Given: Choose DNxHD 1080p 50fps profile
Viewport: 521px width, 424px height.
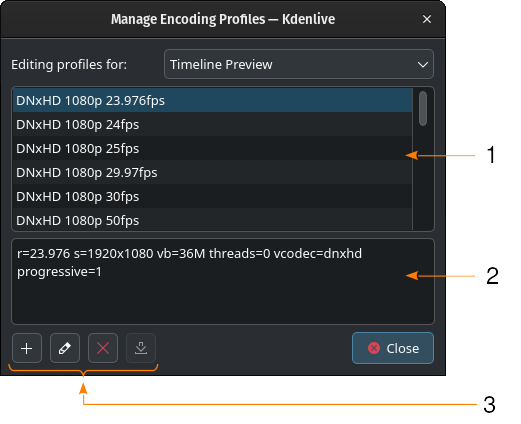Looking at the screenshot, I should [x=212, y=220].
